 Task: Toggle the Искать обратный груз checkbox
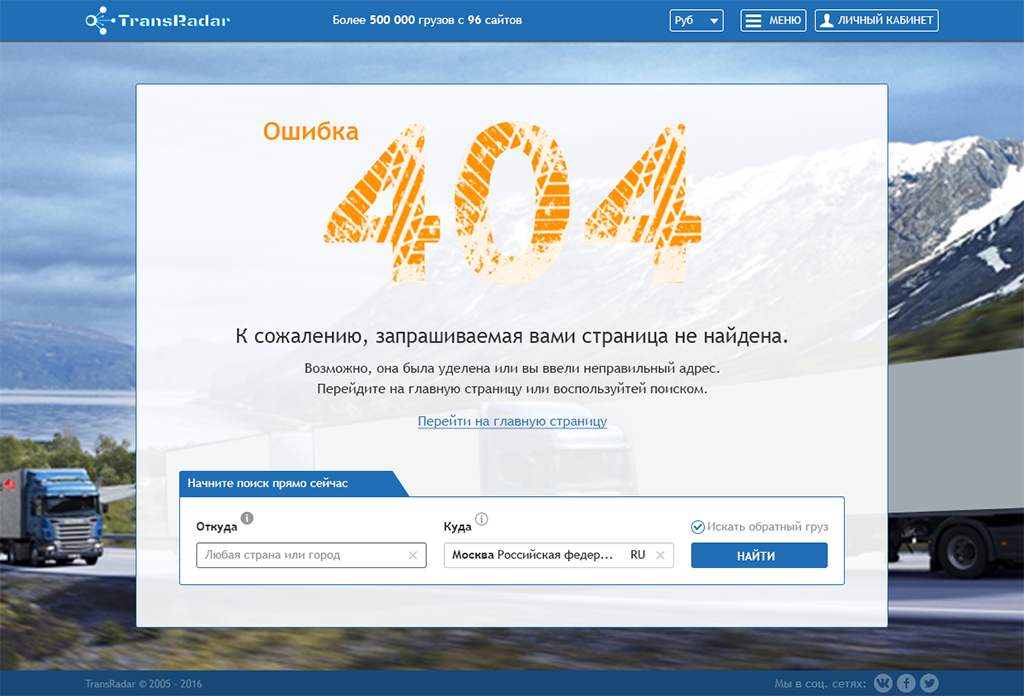click(x=697, y=527)
